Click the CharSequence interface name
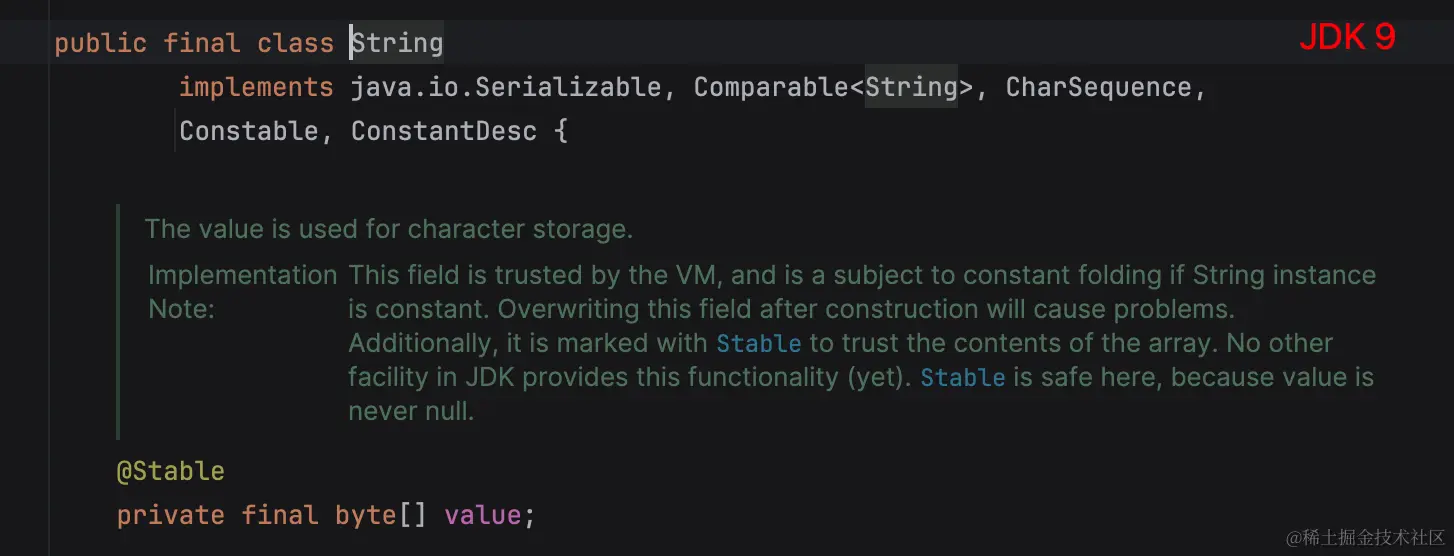Viewport: 1454px width, 556px height. (1098, 88)
